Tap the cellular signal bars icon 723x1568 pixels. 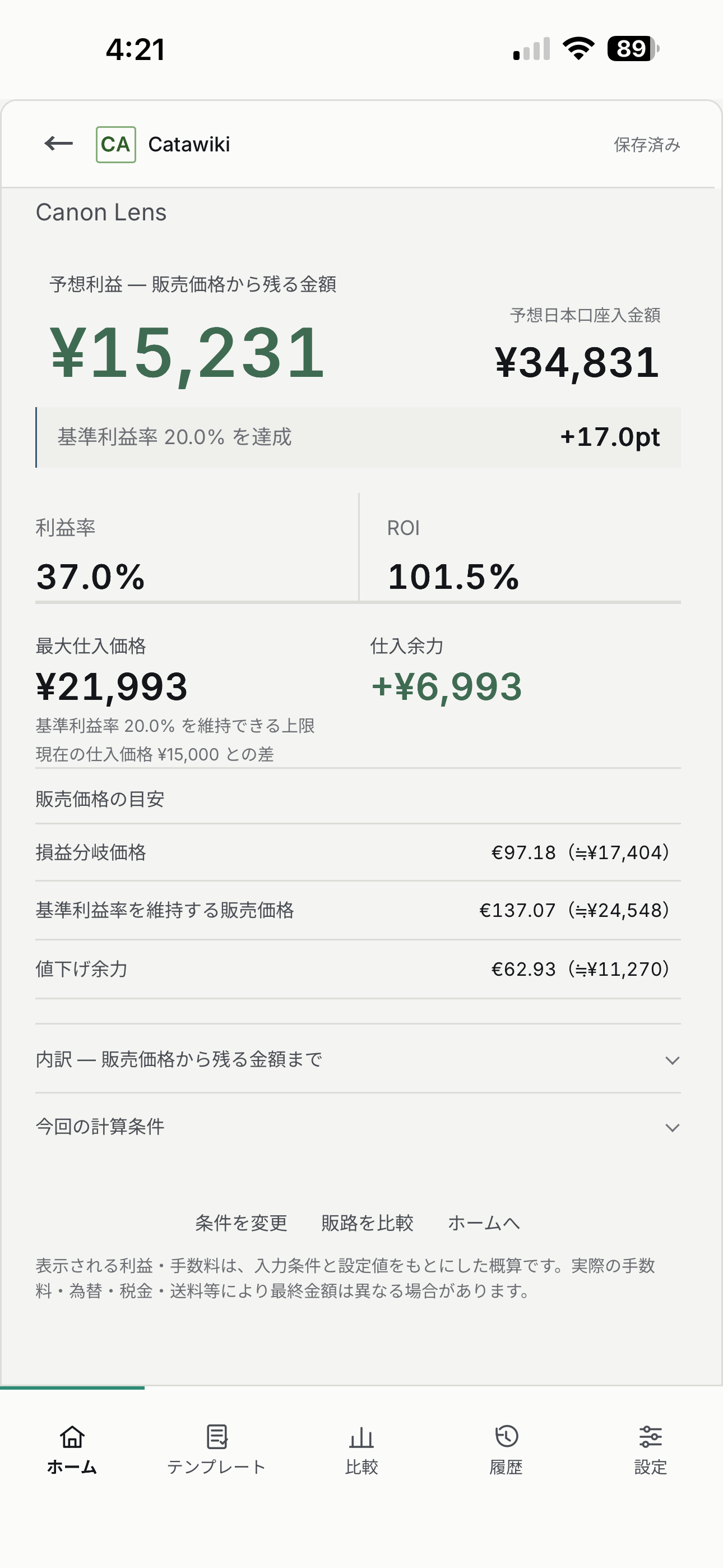click(532, 49)
